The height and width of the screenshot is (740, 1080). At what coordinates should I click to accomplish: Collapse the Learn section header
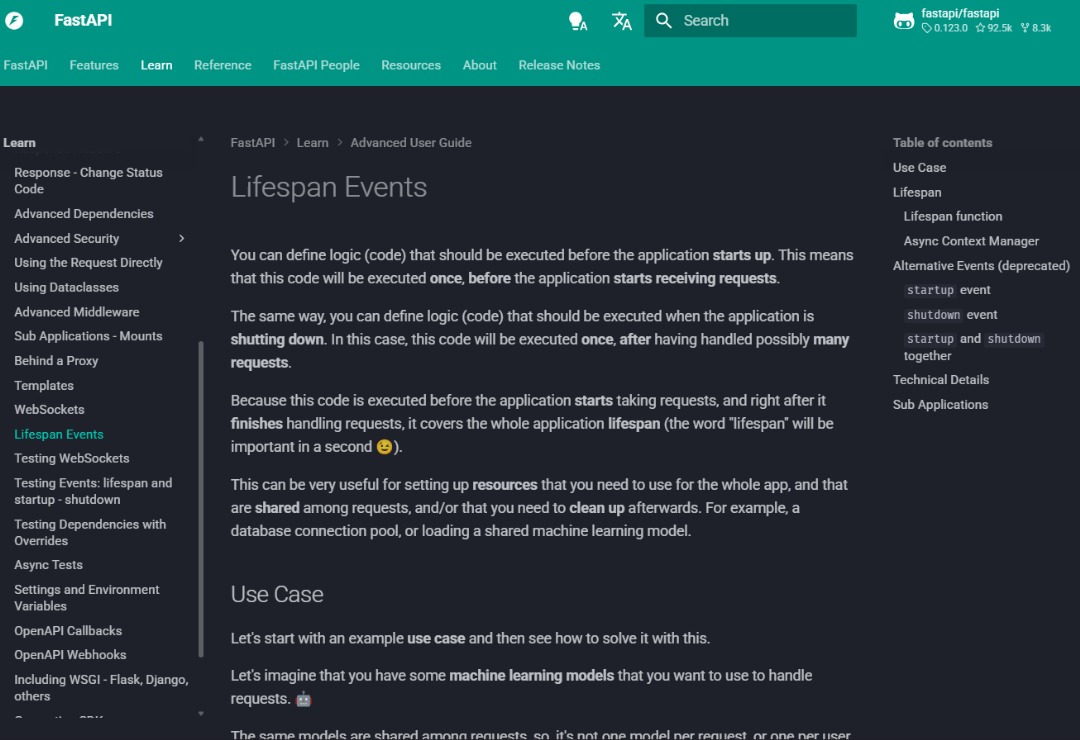click(x=20, y=142)
